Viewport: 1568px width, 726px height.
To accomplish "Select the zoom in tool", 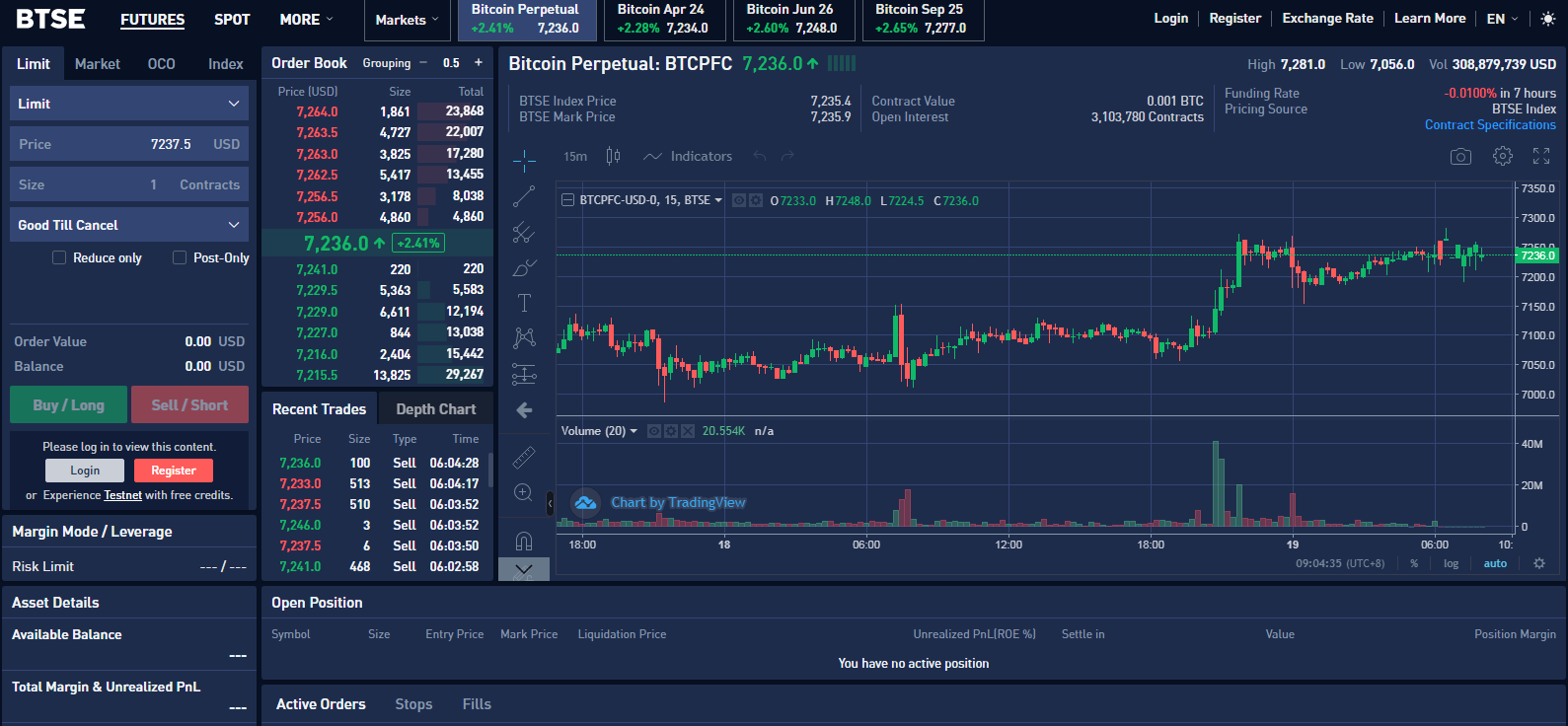I will pos(524,492).
